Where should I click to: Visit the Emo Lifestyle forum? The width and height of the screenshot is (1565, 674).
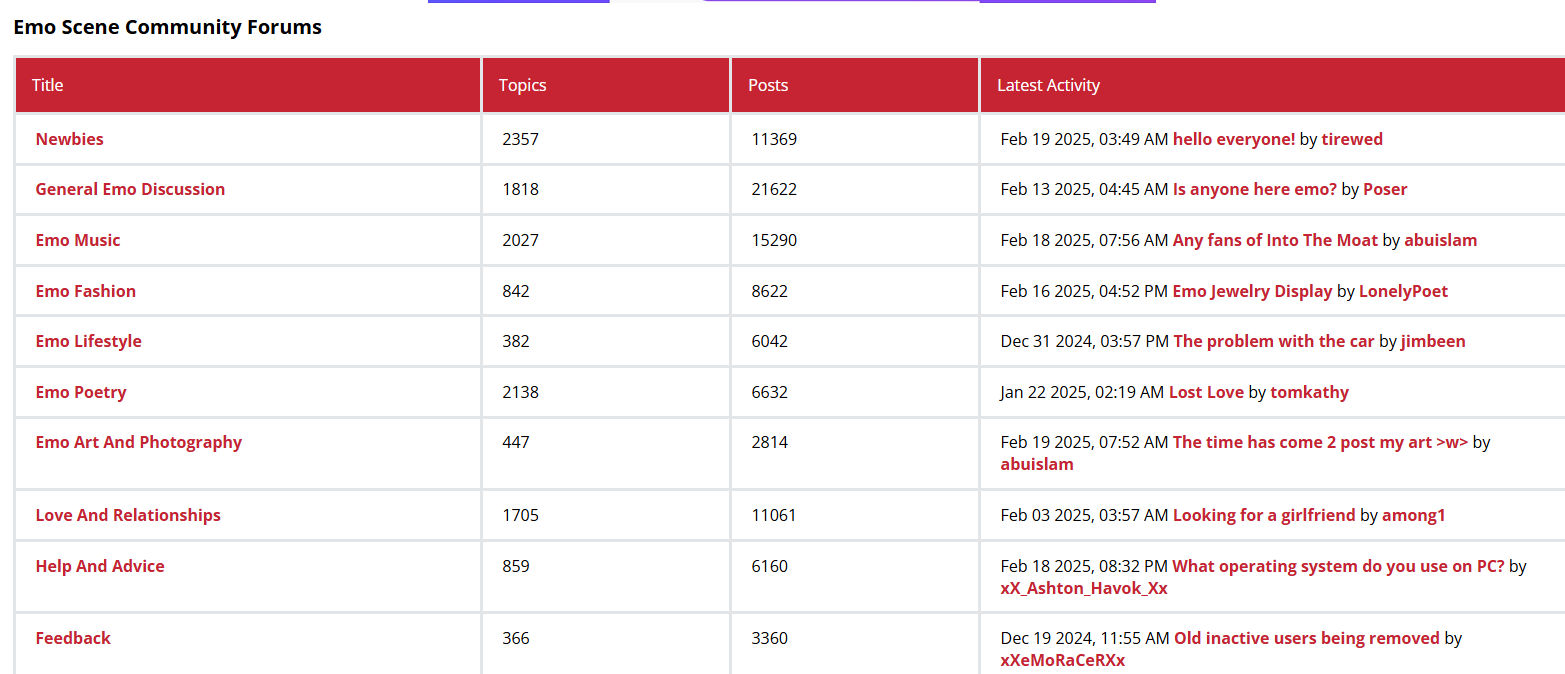88,341
